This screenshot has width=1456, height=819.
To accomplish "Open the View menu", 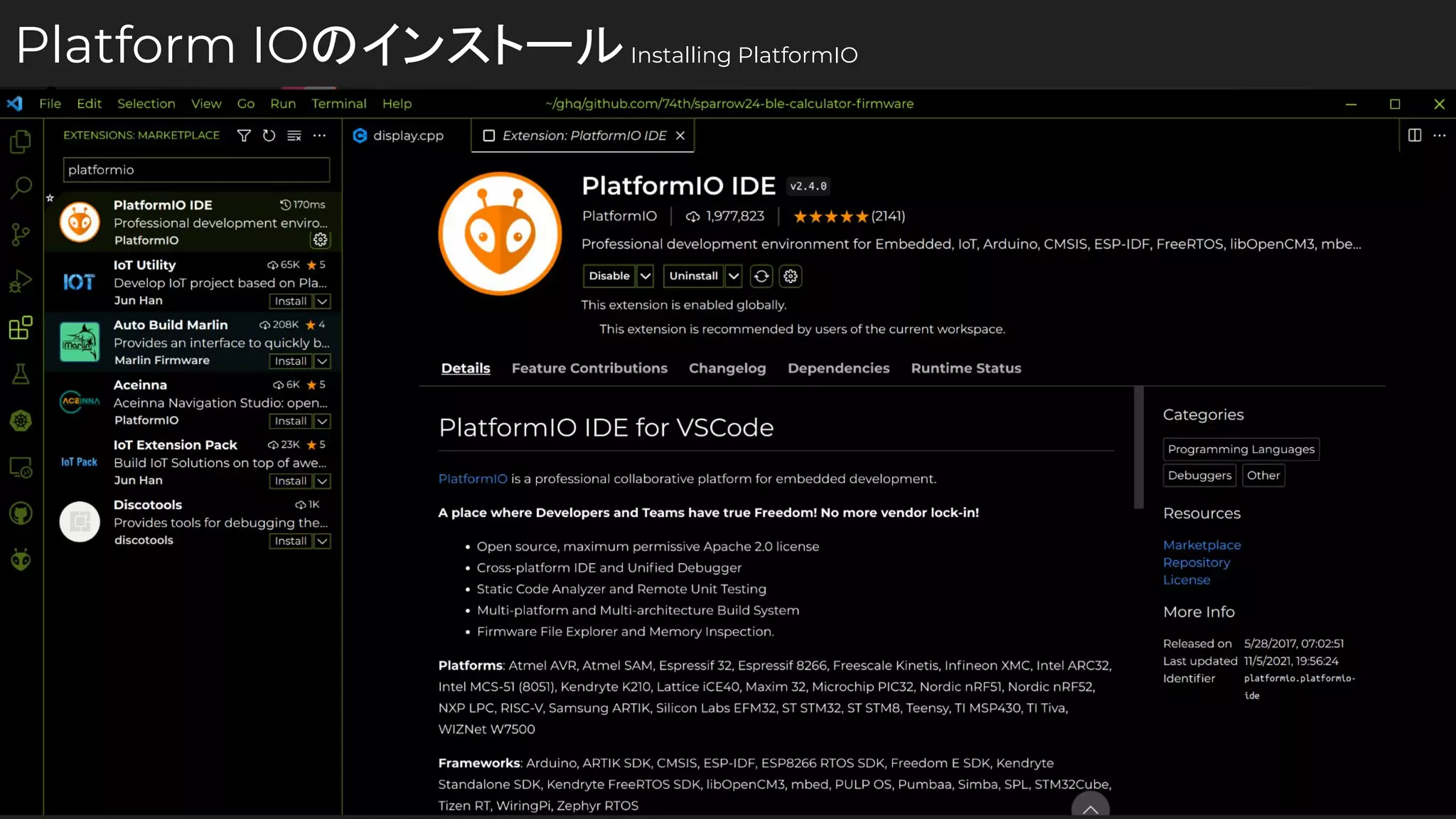I will pos(206,103).
